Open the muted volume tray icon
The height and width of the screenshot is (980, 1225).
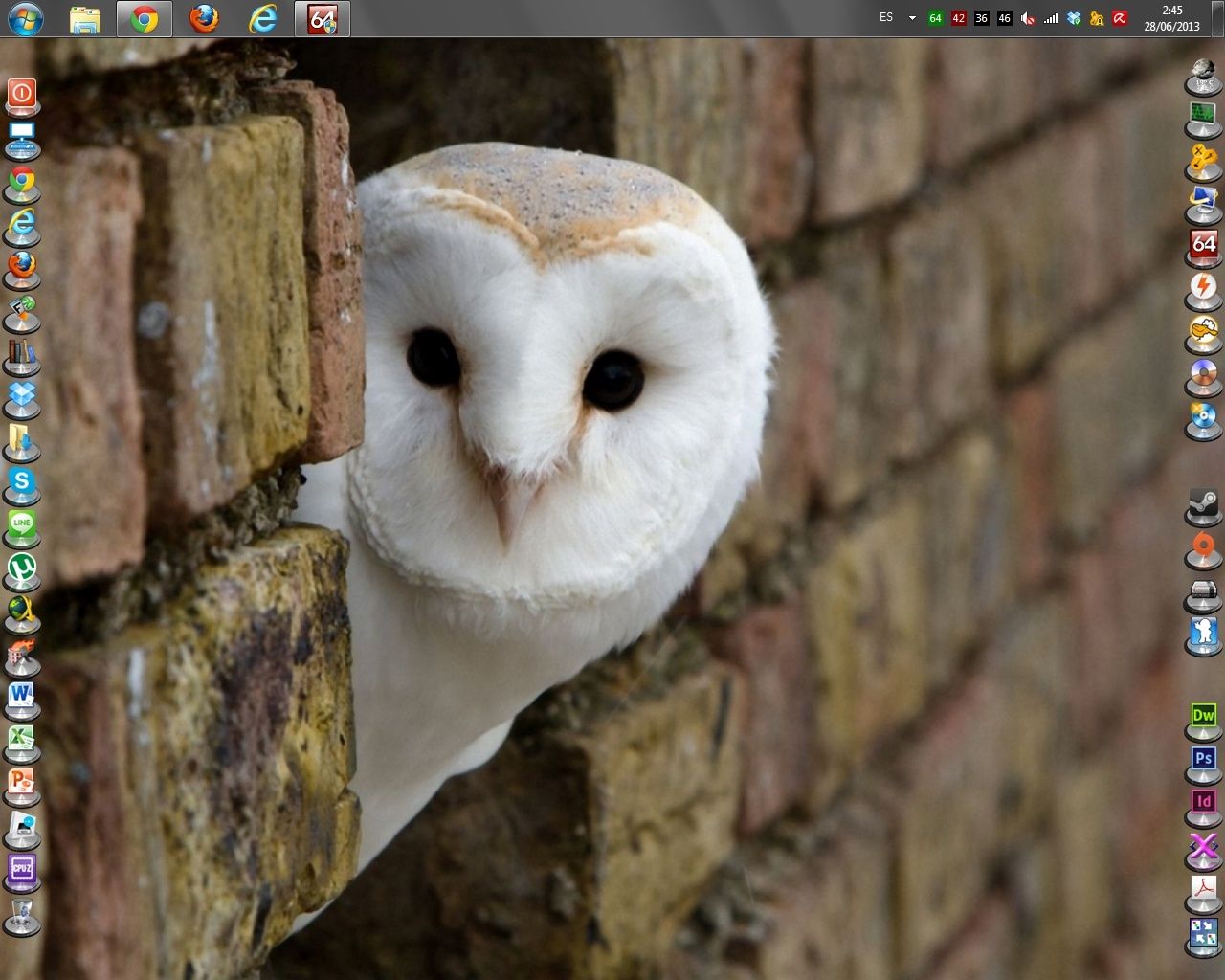tap(1028, 18)
